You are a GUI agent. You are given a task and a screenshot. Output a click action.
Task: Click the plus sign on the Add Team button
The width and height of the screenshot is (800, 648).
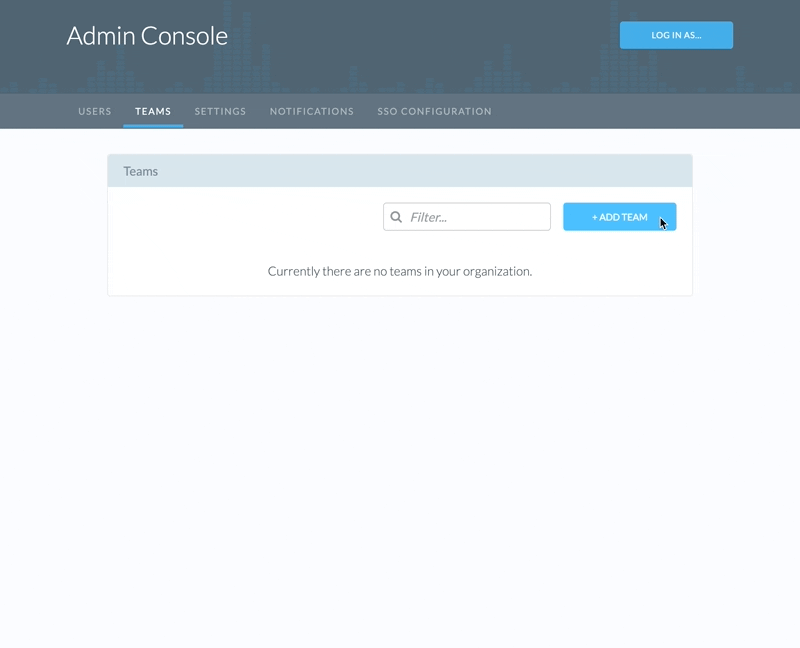[594, 217]
